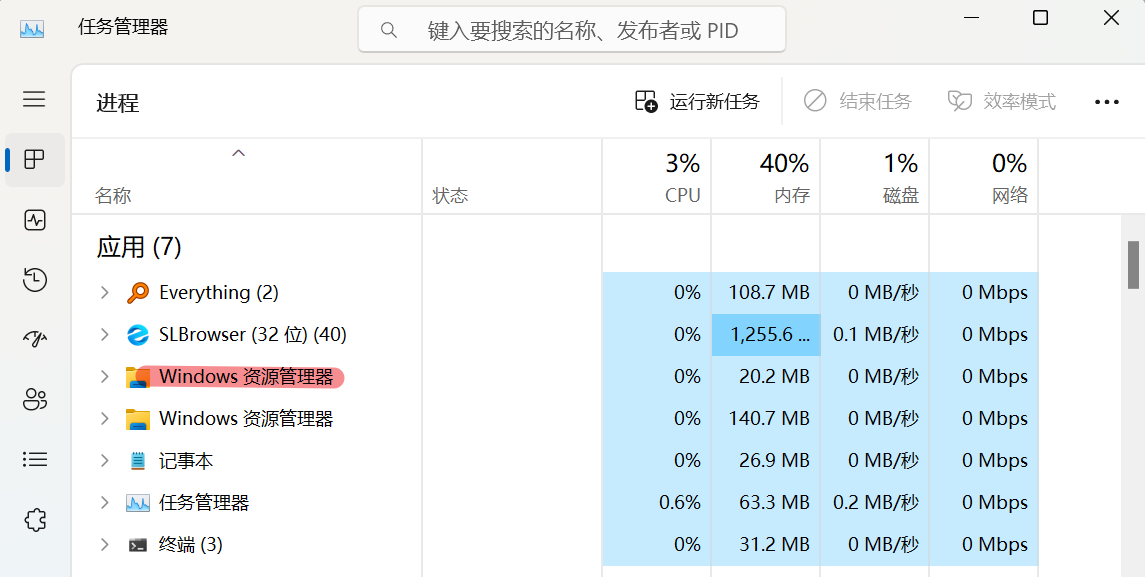Expand the 记事本 process row

click(104, 461)
